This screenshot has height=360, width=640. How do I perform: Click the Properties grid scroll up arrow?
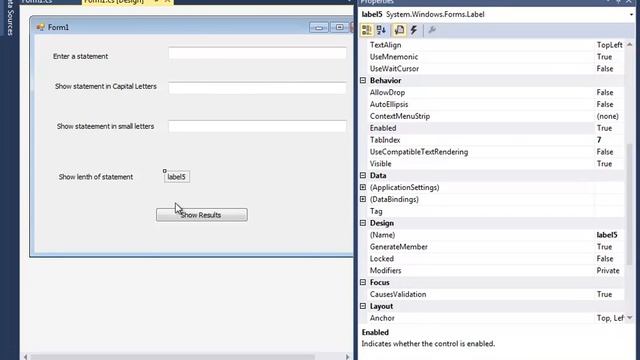629,44
